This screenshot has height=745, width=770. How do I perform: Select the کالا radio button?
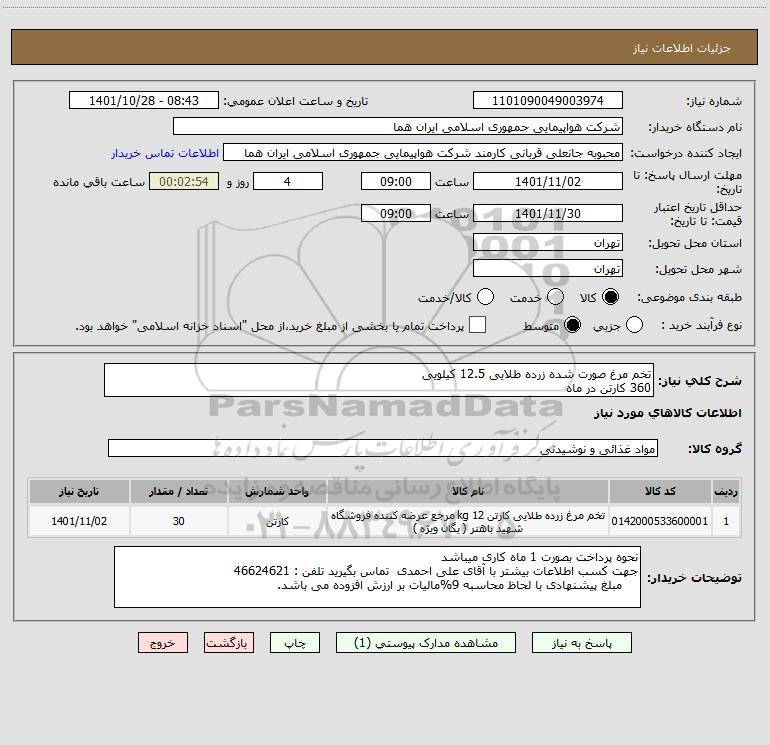pyautogui.click(x=610, y=297)
